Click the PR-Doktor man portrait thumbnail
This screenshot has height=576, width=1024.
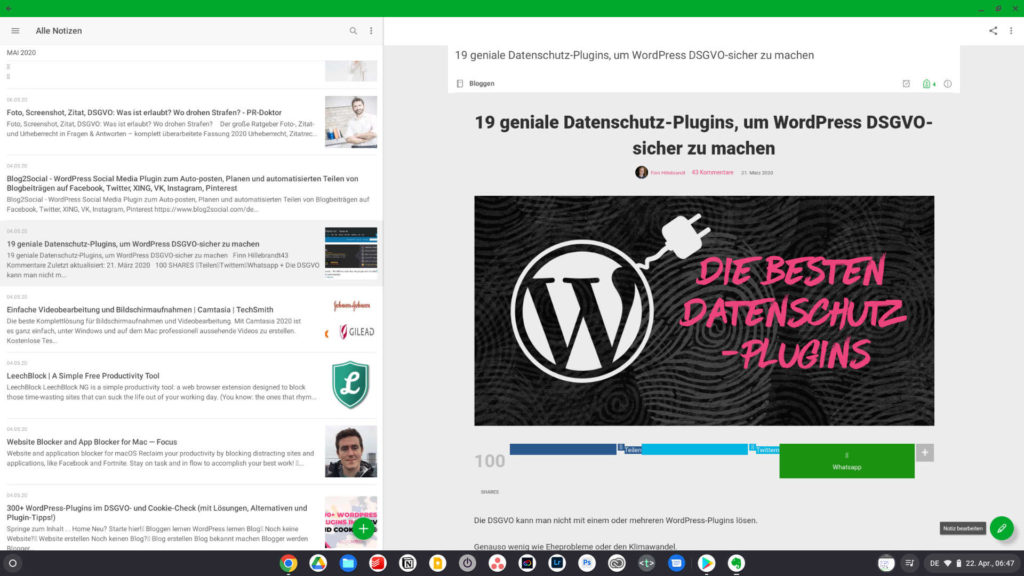[351, 122]
